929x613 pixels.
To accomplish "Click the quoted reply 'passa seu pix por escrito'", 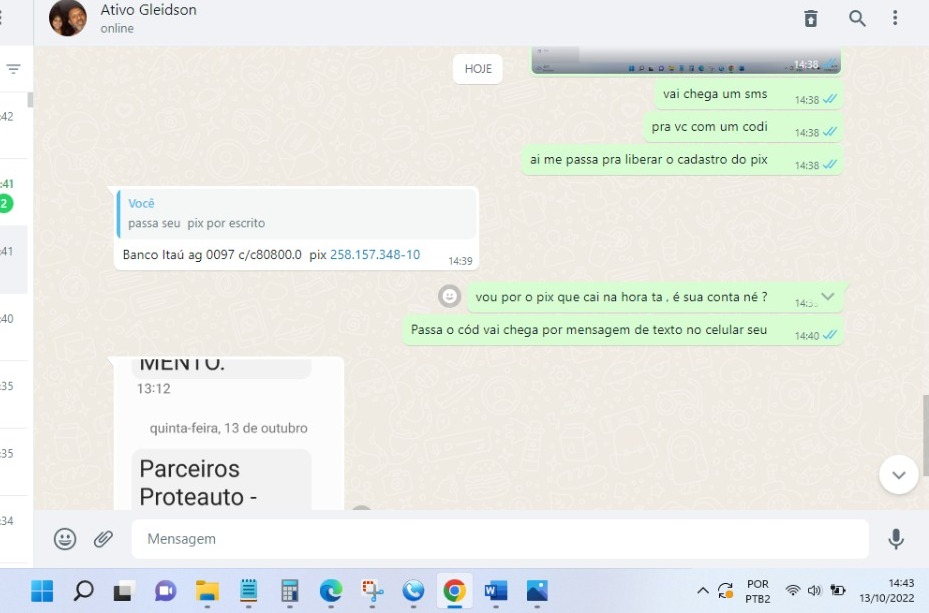I will 296,213.
